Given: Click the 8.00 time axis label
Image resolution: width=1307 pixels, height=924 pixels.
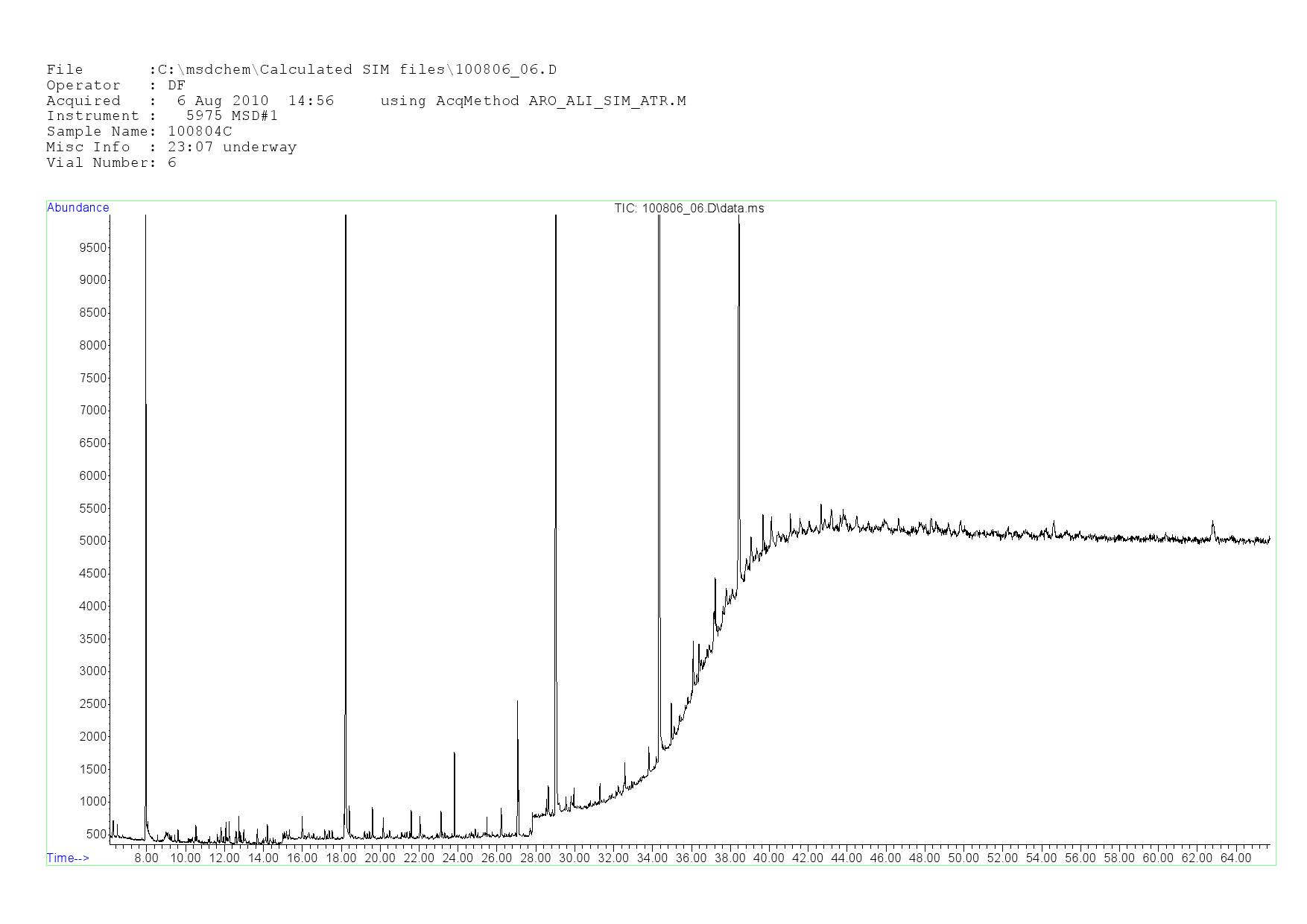Looking at the screenshot, I should (x=146, y=858).
